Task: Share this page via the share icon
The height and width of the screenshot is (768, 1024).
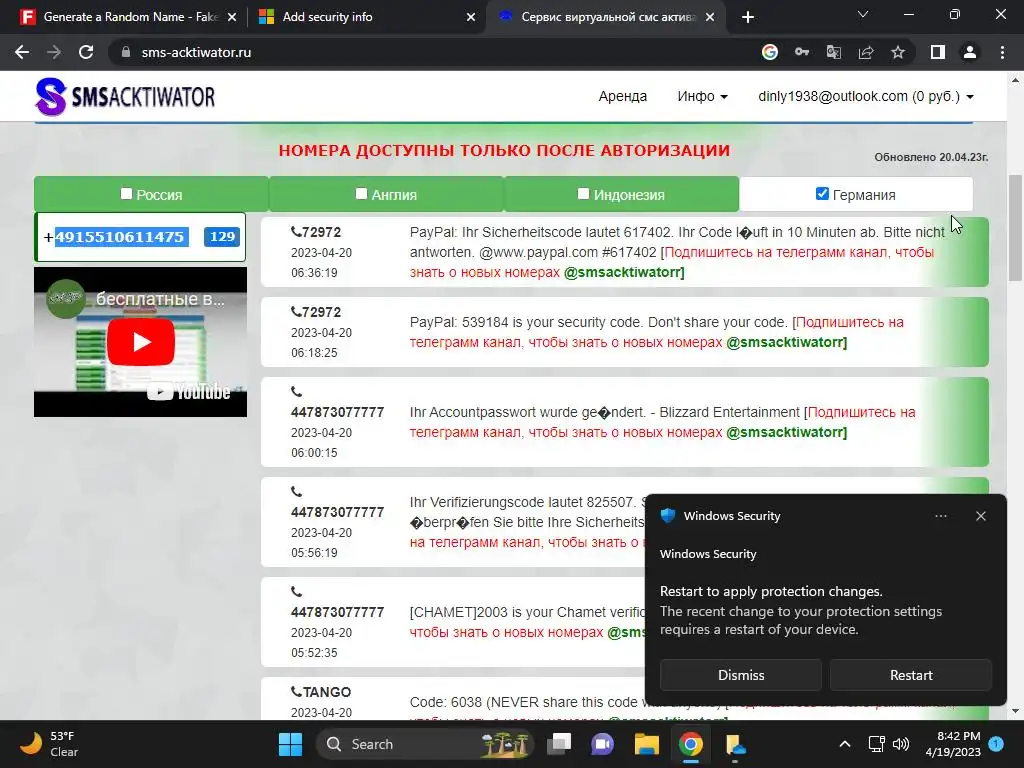Action: pos(866,52)
